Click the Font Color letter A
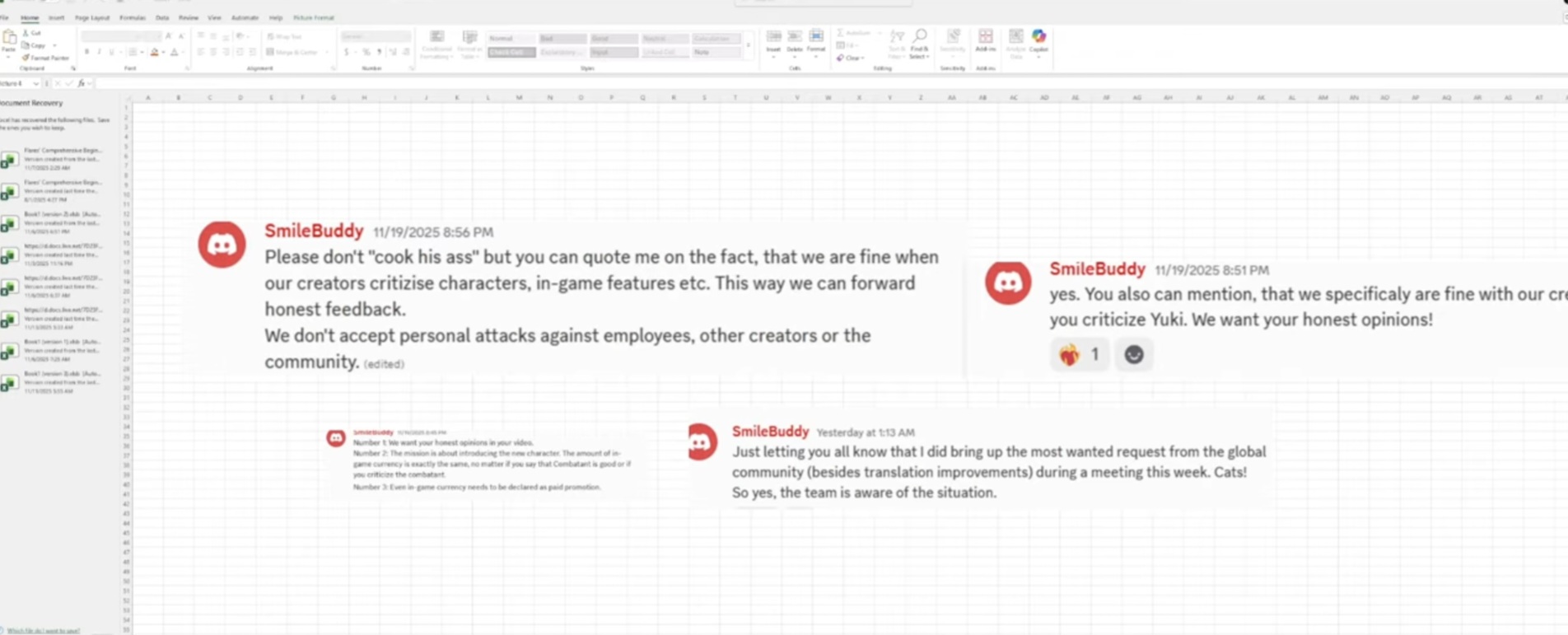This screenshot has width=1568, height=635. pos(174,52)
